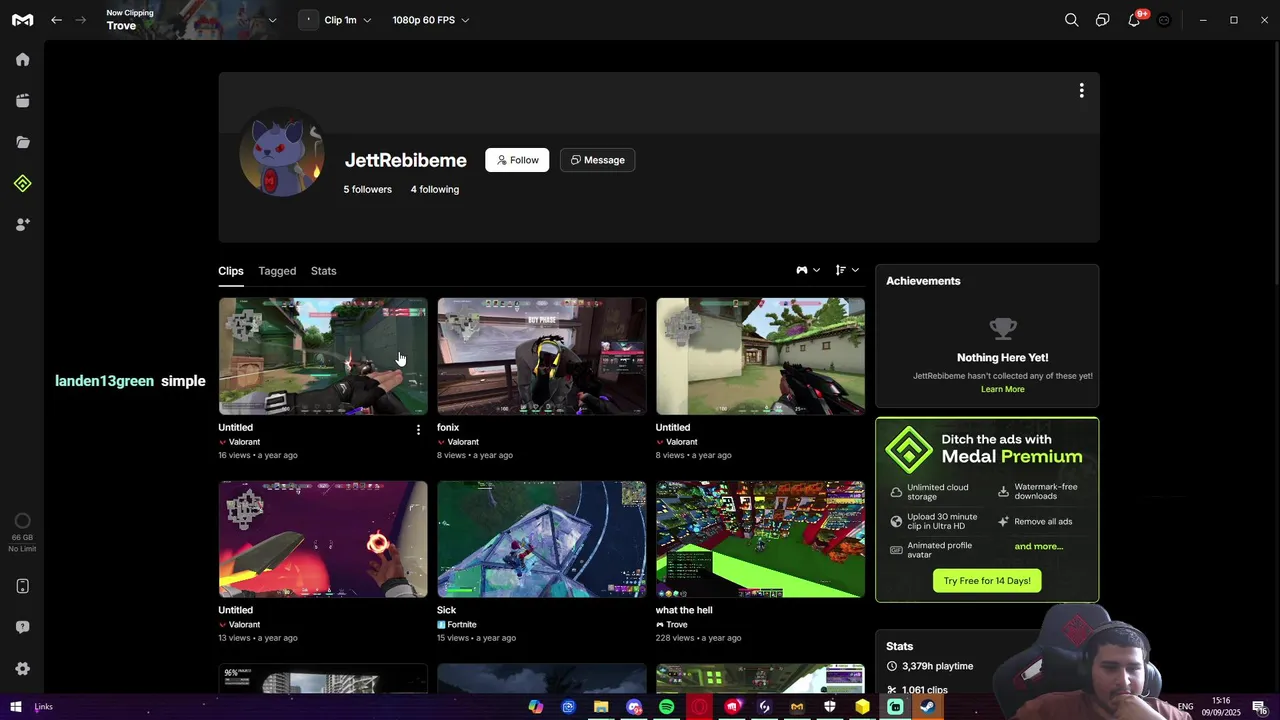Viewport: 1280px width, 720px height.
Task: Click the storage usage circle above 66 GB
Action: pos(22,521)
